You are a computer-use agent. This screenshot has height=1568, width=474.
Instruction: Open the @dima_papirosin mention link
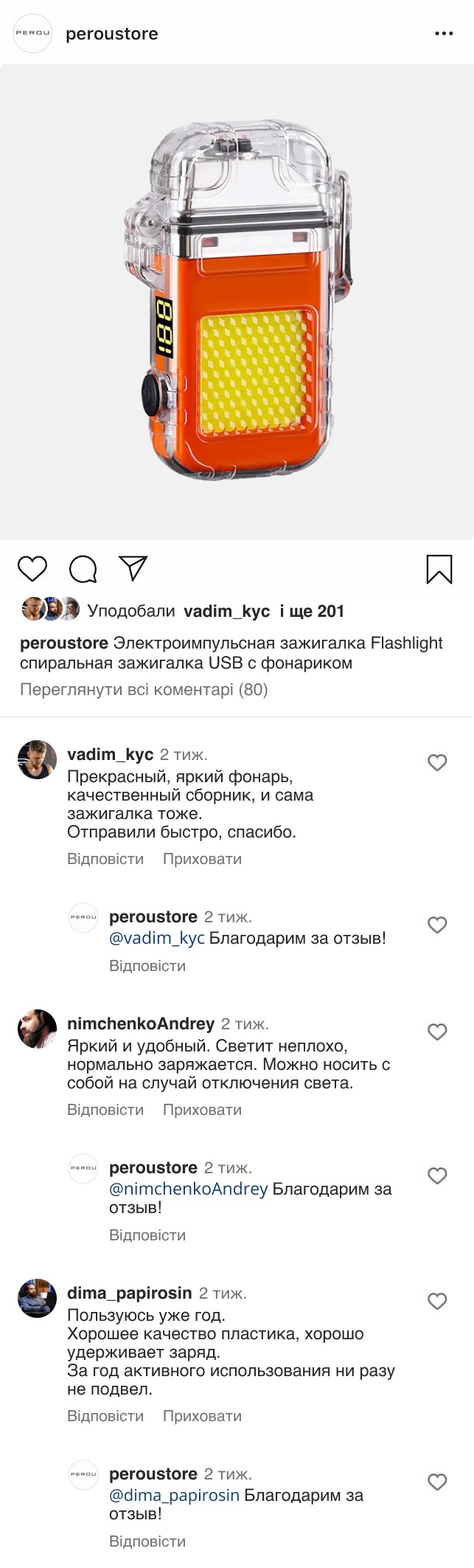[x=174, y=1496]
